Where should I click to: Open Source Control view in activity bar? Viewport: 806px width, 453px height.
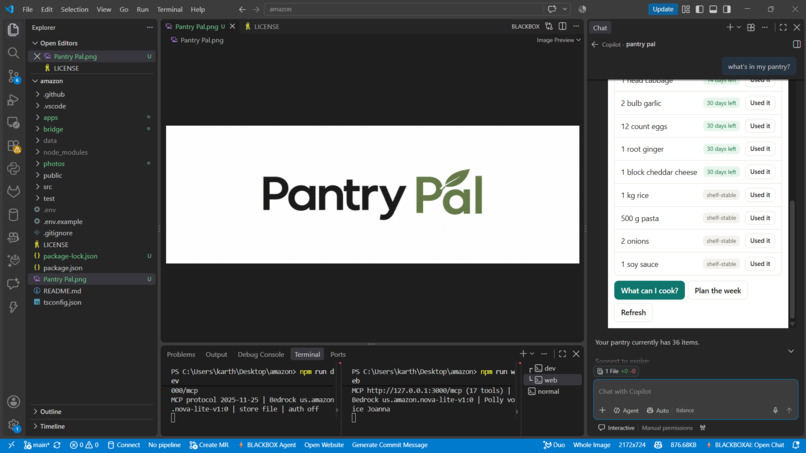coord(13,76)
